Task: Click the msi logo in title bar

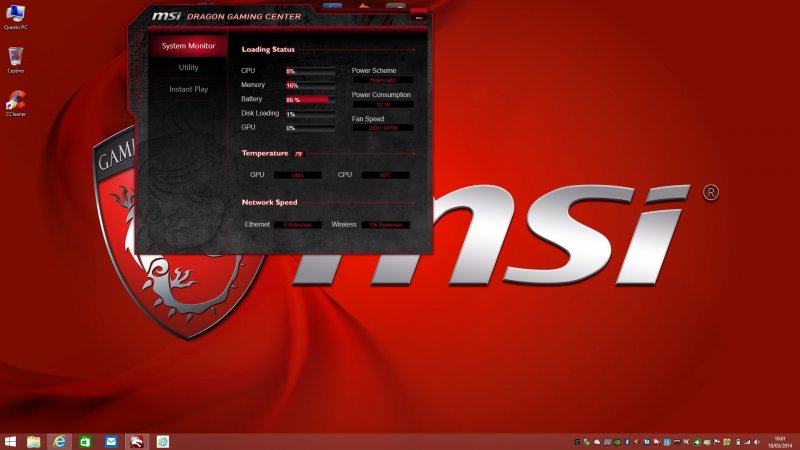Action: point(166,16)
